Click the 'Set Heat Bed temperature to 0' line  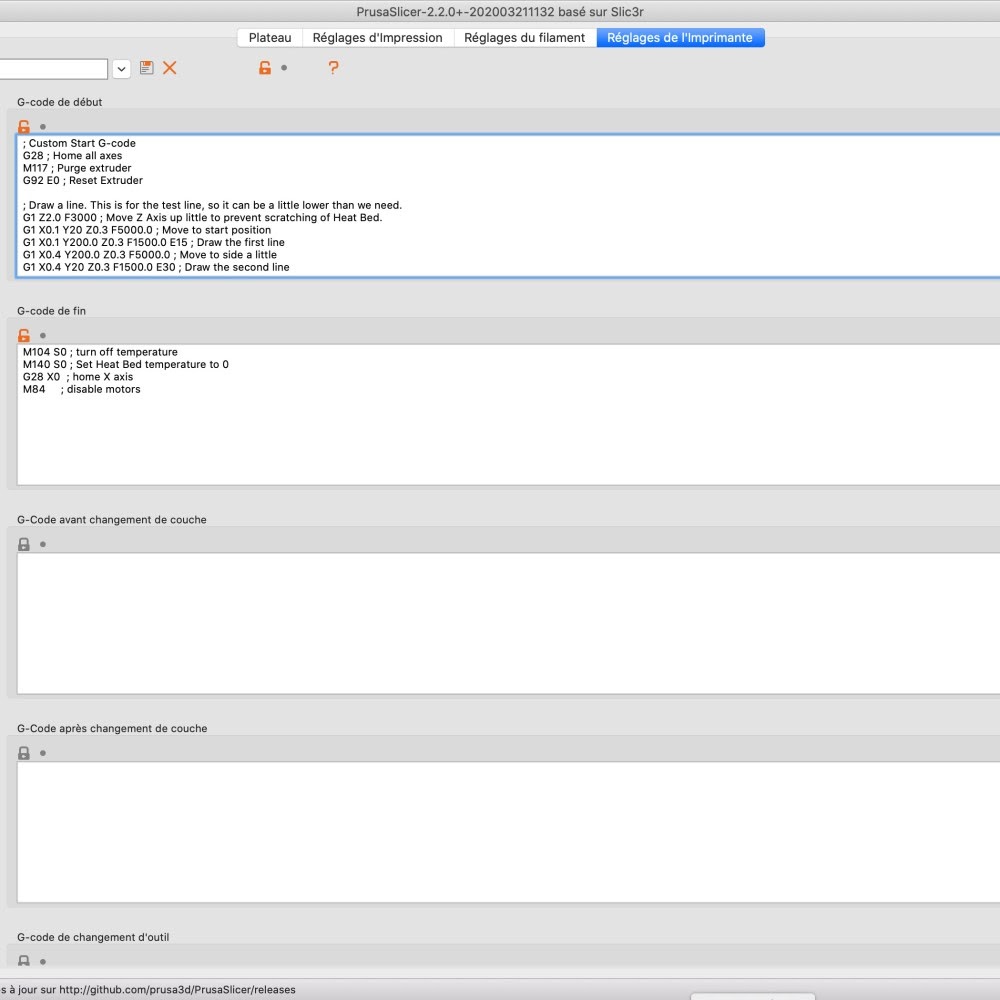126,364
